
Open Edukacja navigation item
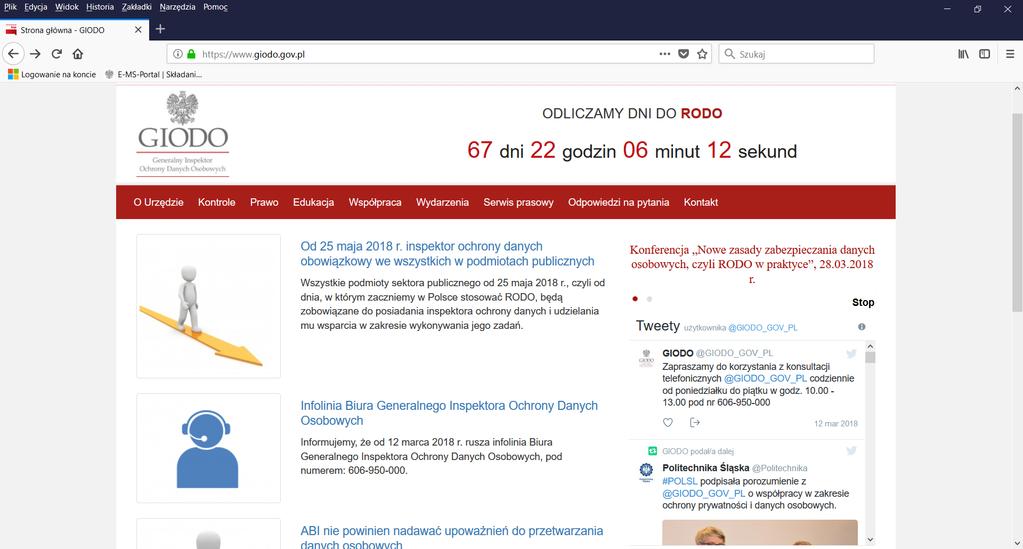pyautogui.click(x=313, y=202)
